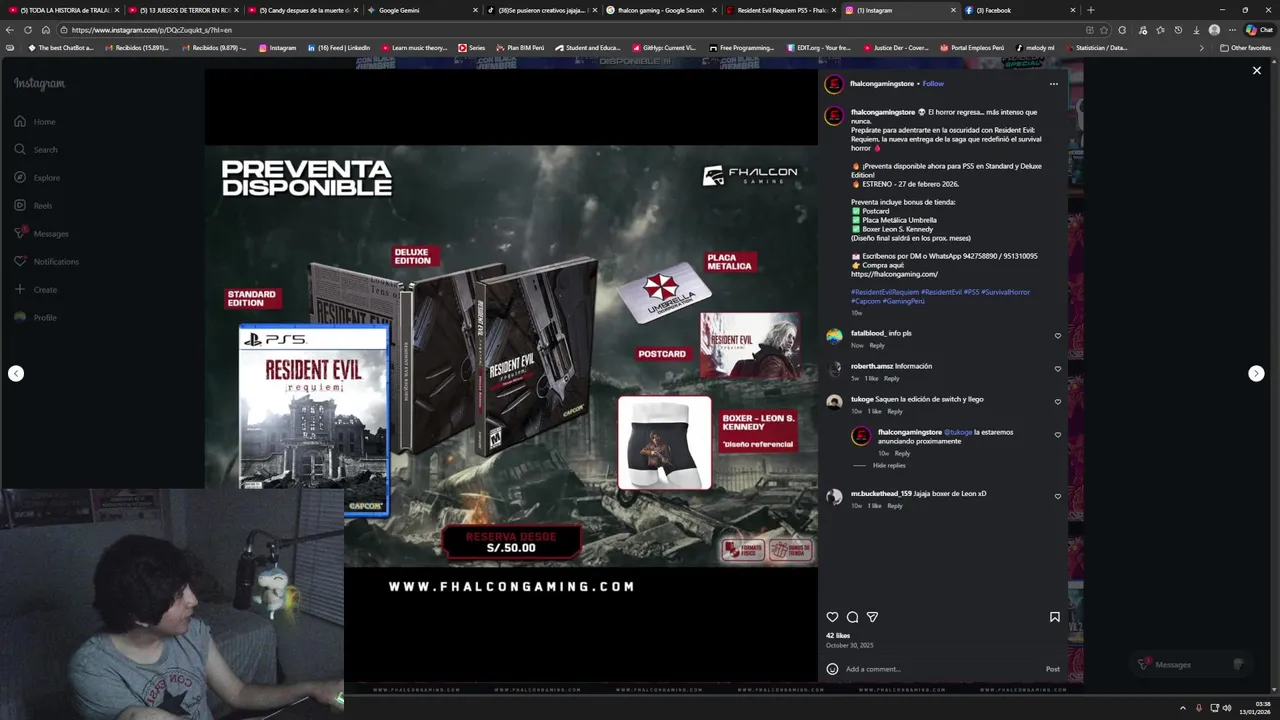Open the taskbar volume icon
The height and width of the screenshot is (720, 1280).
pyautogui.click(x=1226, y=708)
